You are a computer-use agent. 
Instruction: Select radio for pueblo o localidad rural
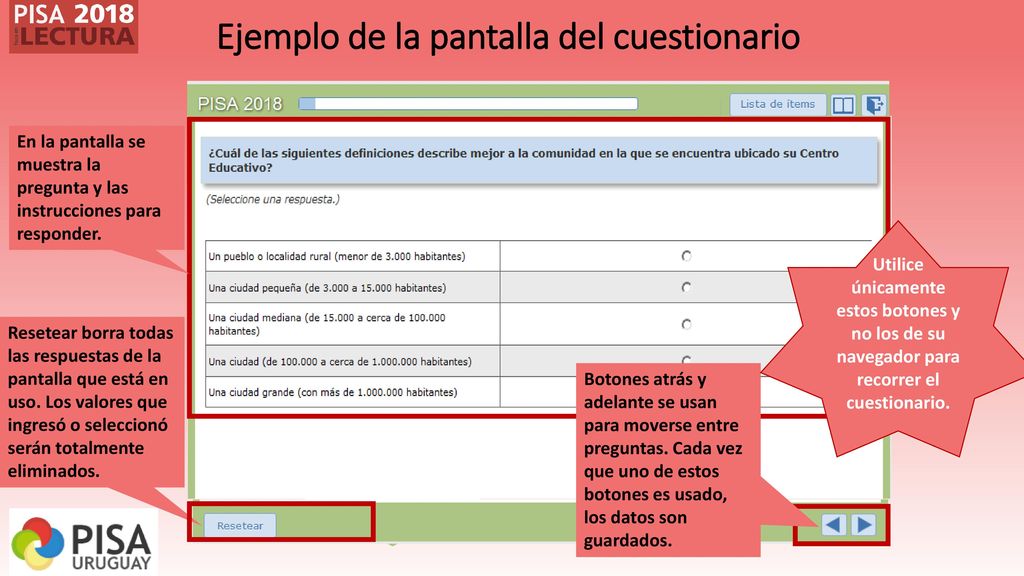coord(686,256)
